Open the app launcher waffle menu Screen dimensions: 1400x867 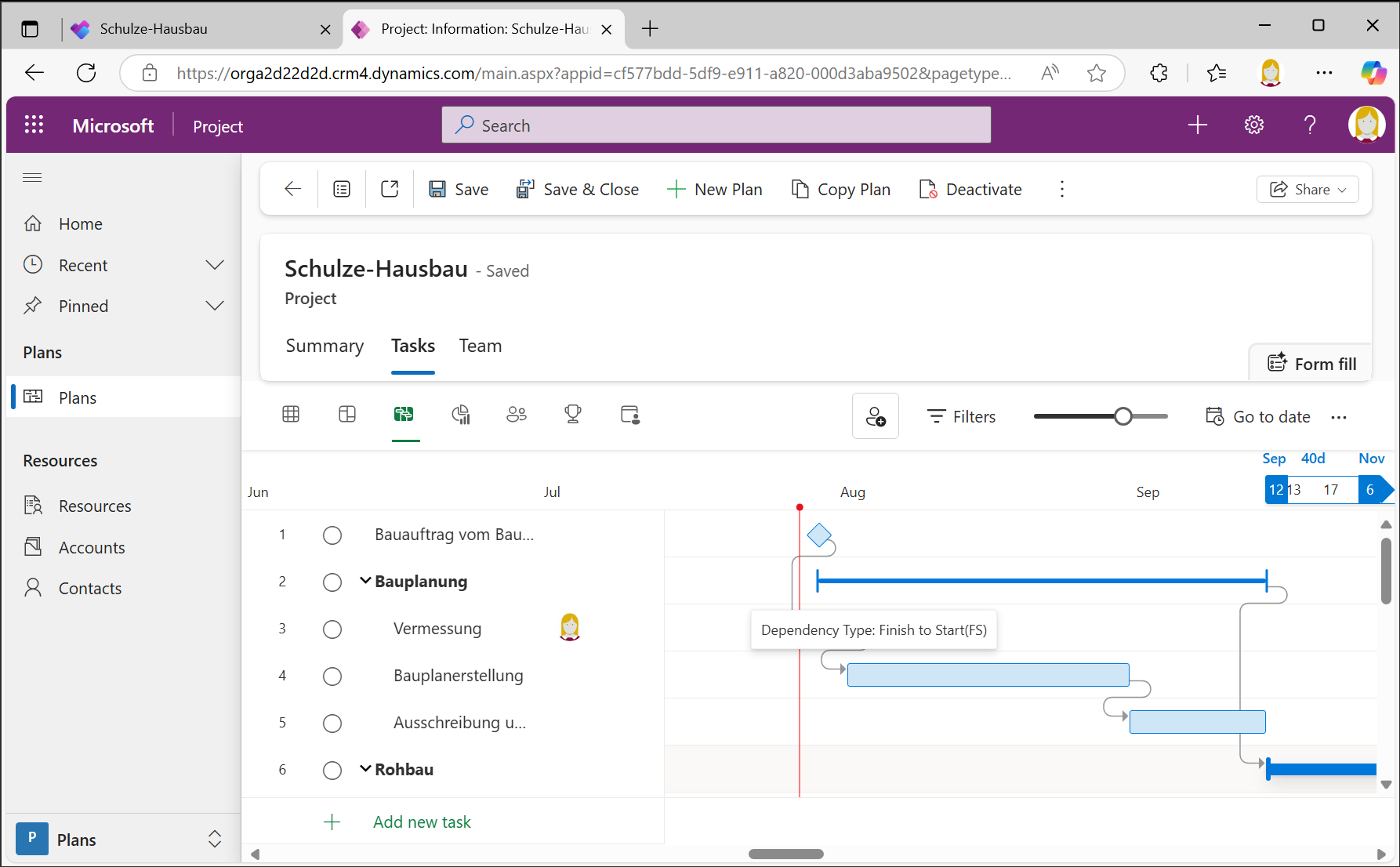pos(34,125)
